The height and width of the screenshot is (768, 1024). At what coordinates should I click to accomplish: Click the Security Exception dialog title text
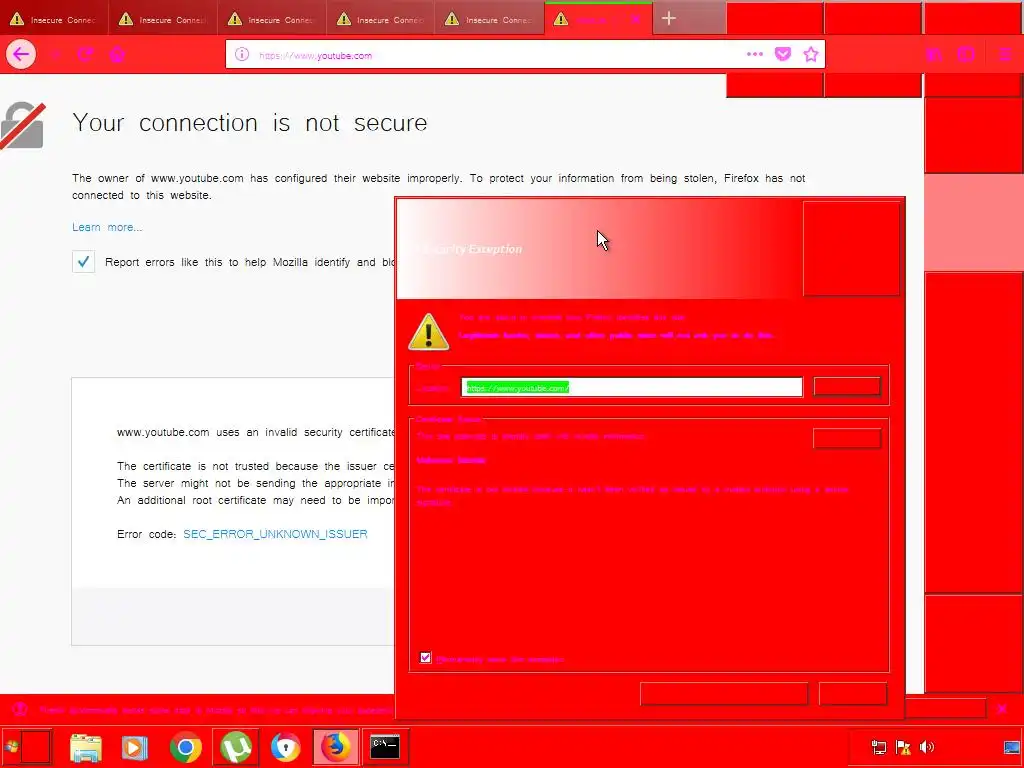point(469,249)
